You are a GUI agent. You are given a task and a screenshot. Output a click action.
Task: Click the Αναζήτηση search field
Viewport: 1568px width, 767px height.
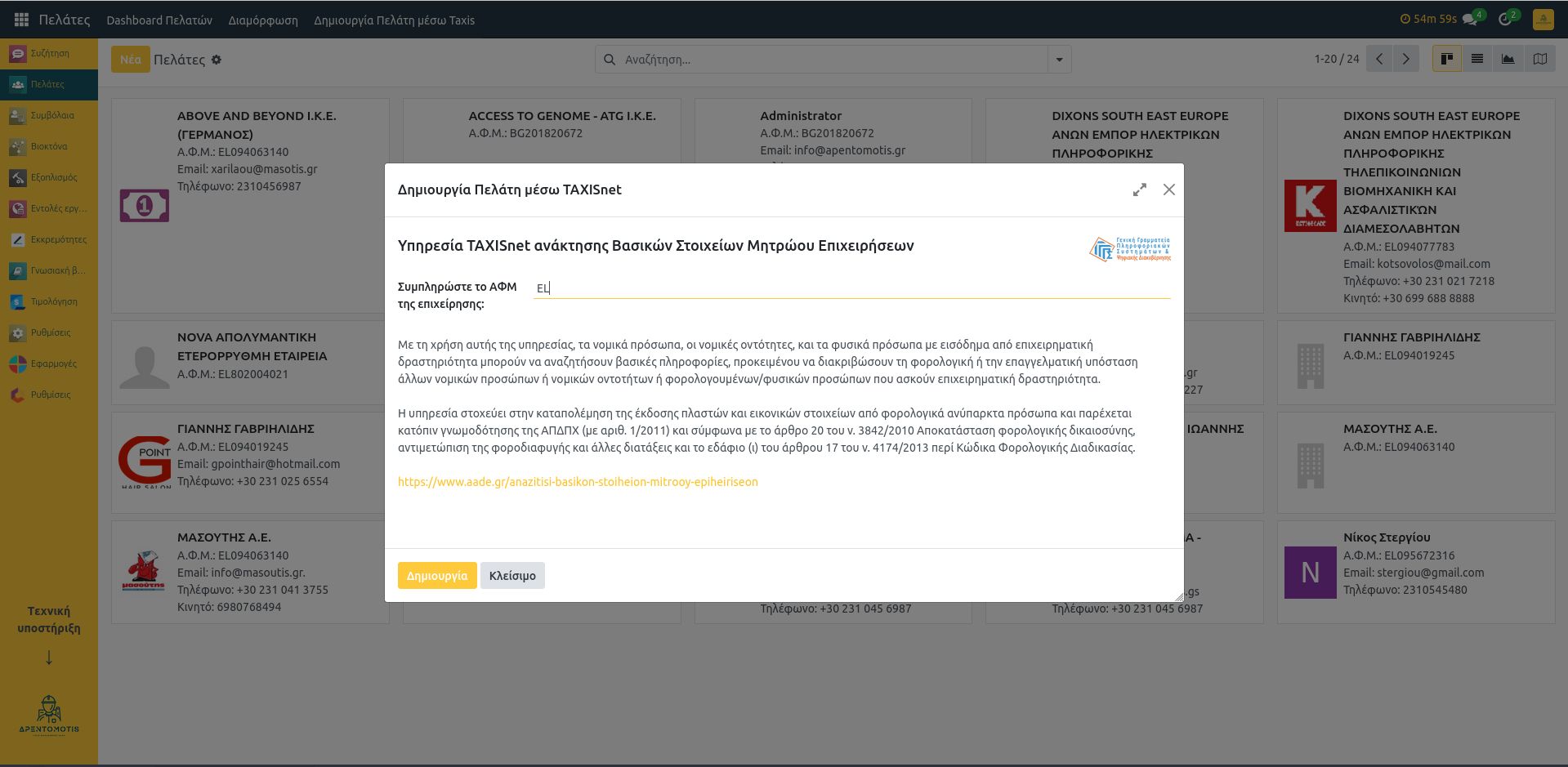tap(833, 60)
